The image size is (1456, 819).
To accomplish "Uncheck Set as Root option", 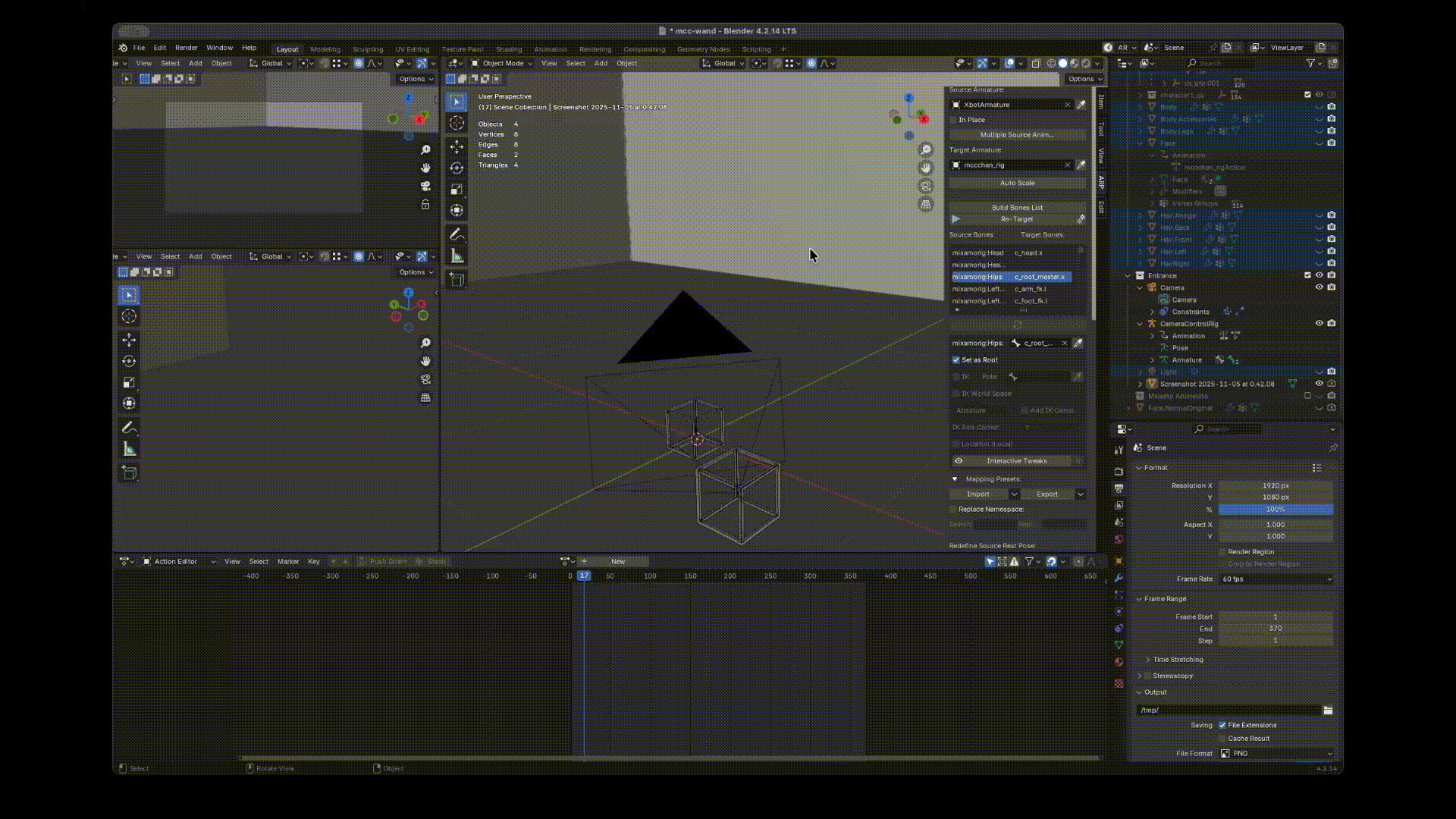I will click(x=956, y=360).
